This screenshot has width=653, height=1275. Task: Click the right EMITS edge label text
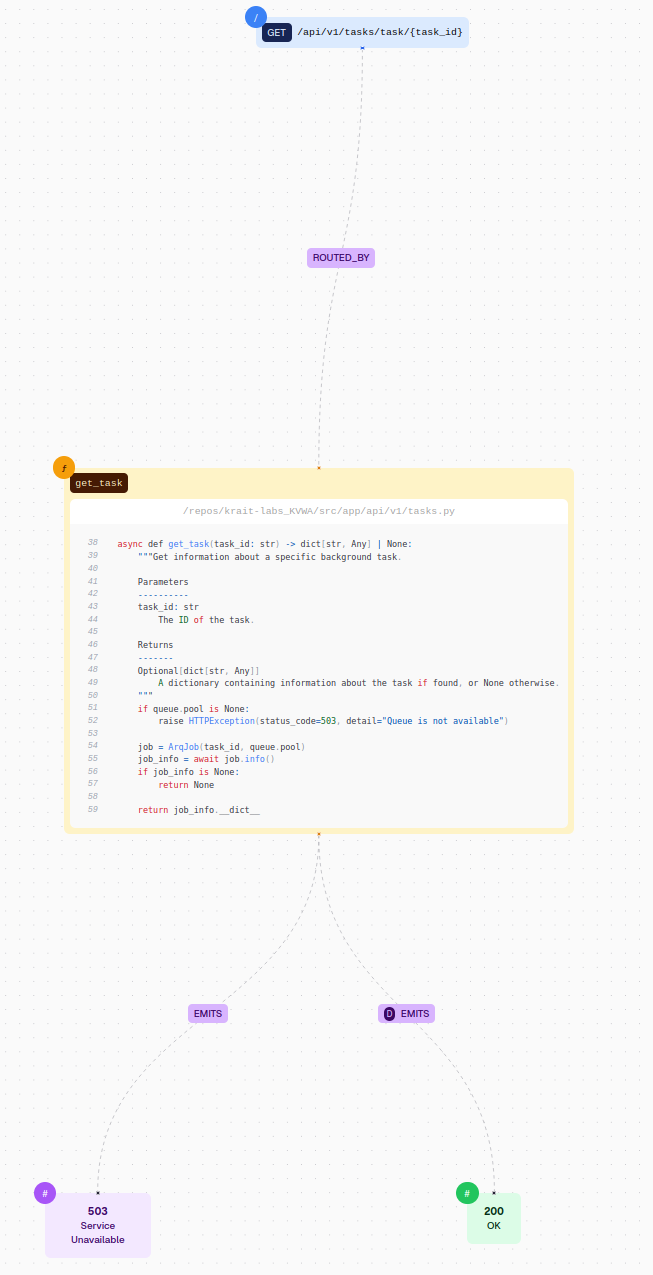coord(415,1013)
